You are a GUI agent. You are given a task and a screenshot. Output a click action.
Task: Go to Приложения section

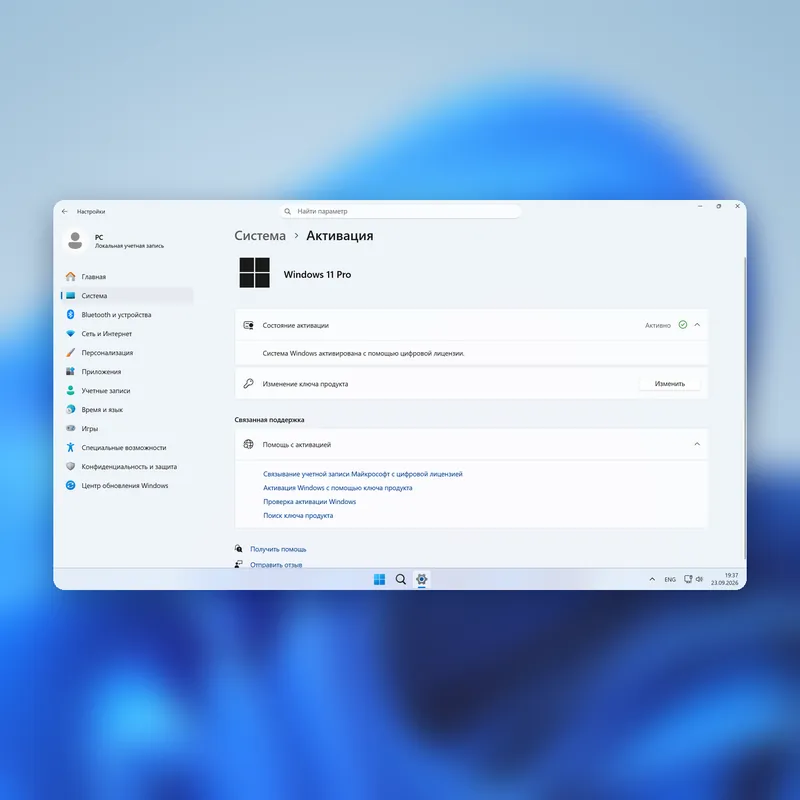(x=127, y=371)
